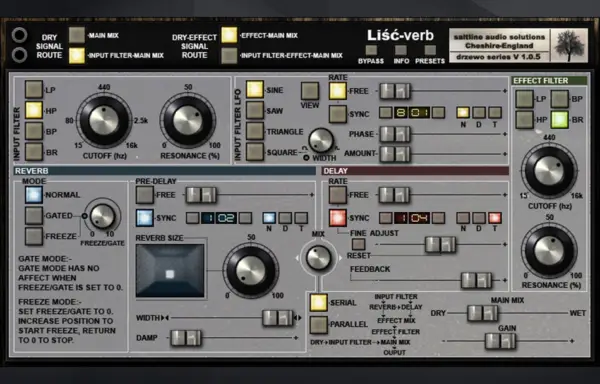Click the reverb DAMP slider handle
Image resolution: width=600 pixels, height=384 pixels.
point(186,338)
